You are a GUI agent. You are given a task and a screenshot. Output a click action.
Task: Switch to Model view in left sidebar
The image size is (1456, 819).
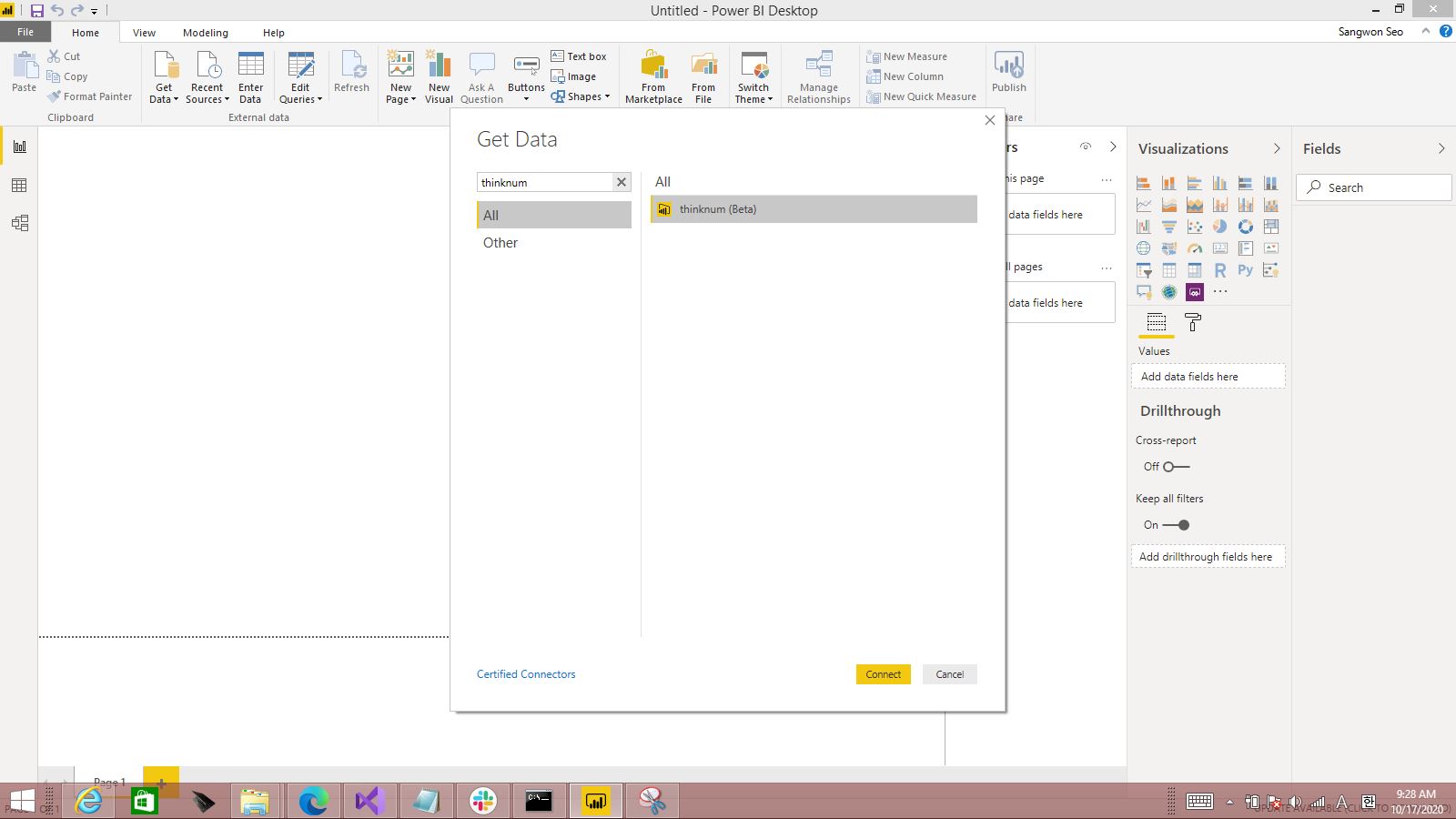(x=19, y=223)
